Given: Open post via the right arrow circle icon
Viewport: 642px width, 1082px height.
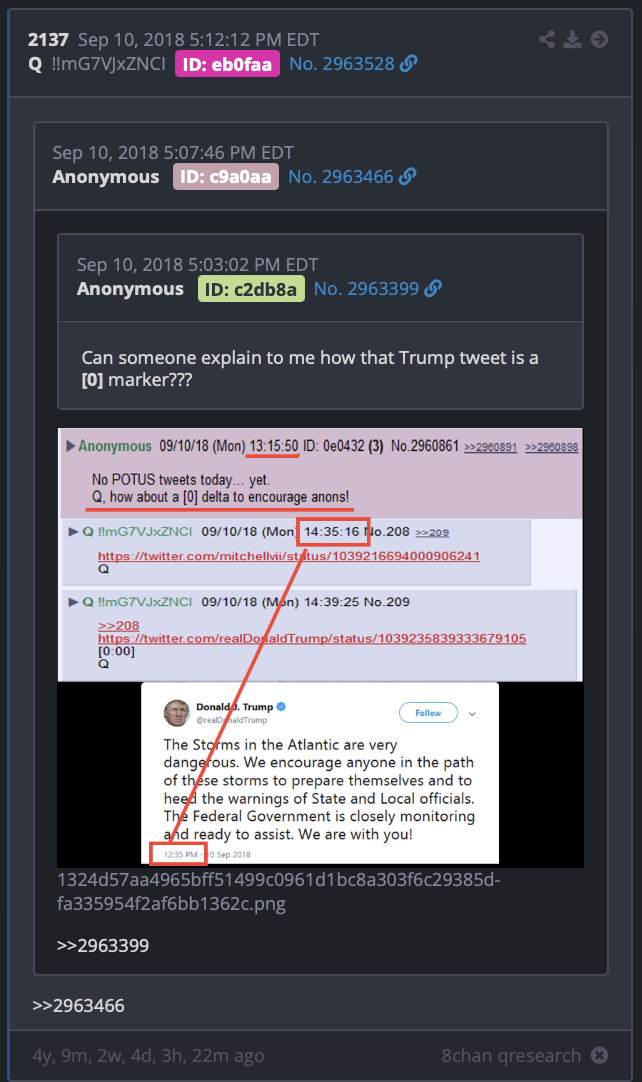Looking at the screenshot, I should tap(599, 39).
